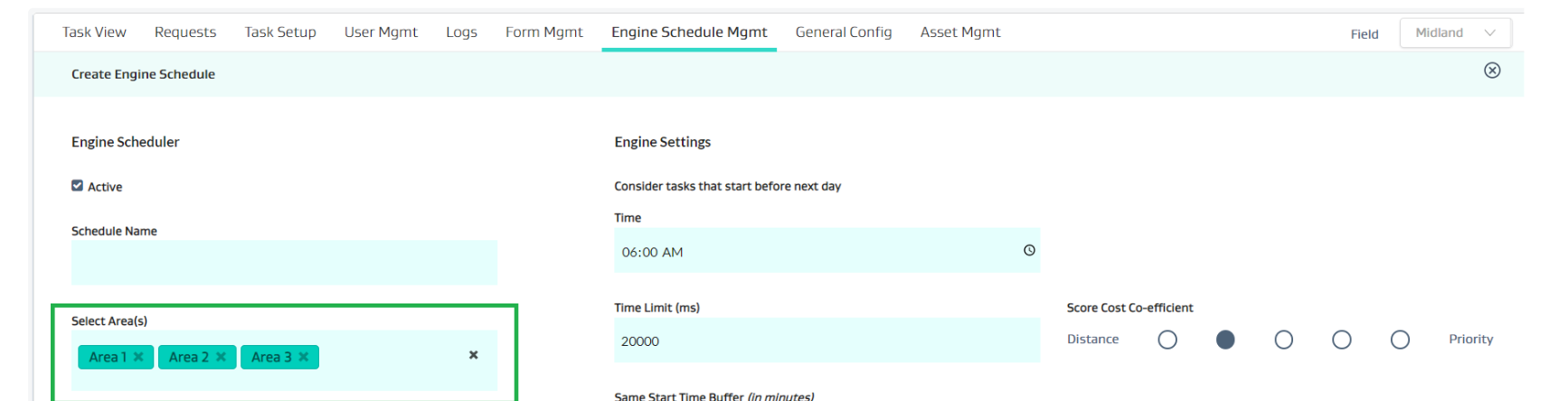This screenshot has height=401, width=1568.
Task: Go to the General Config tab
Action: pos(843,33)
